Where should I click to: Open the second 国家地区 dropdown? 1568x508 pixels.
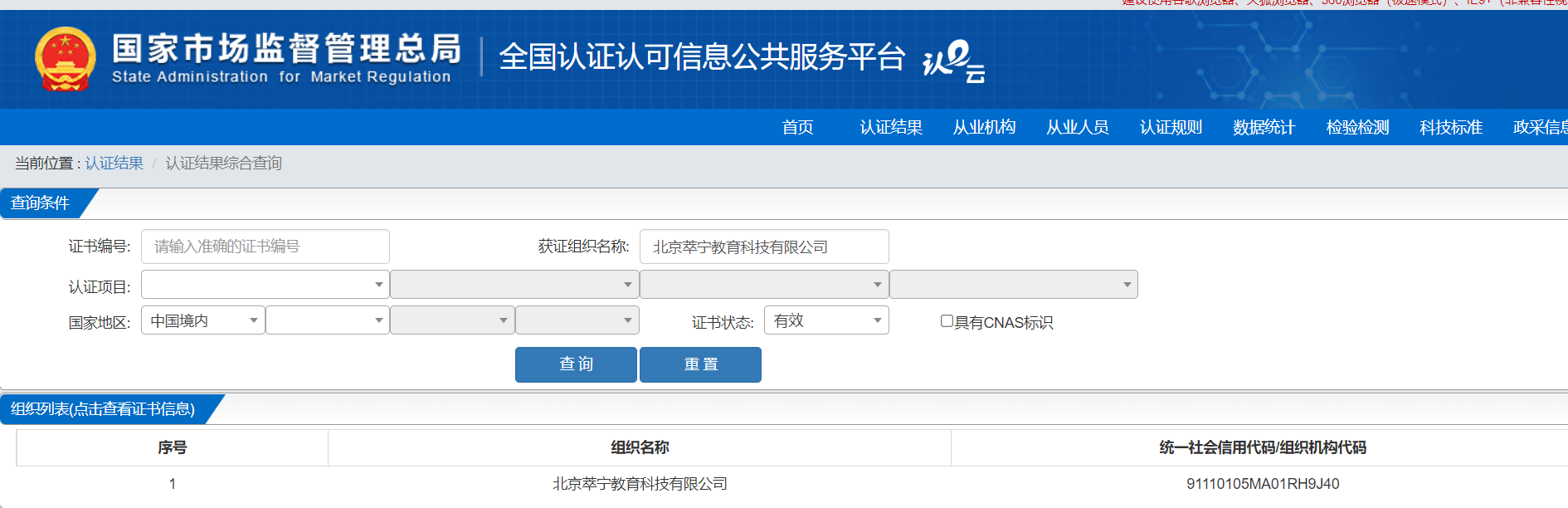[x=328, y=320]
